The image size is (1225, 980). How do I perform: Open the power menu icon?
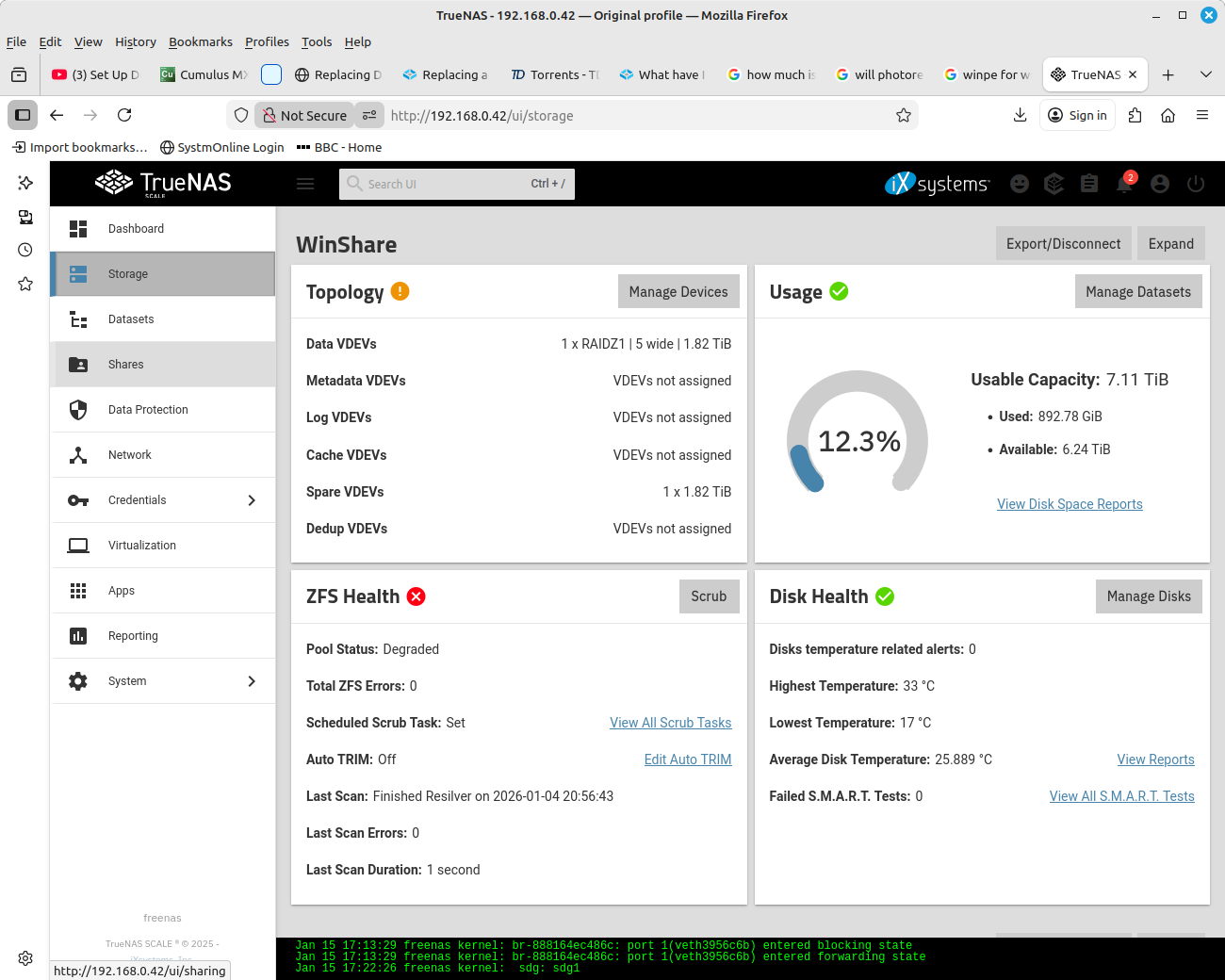pyautogui.click(x=1196, y=185)
